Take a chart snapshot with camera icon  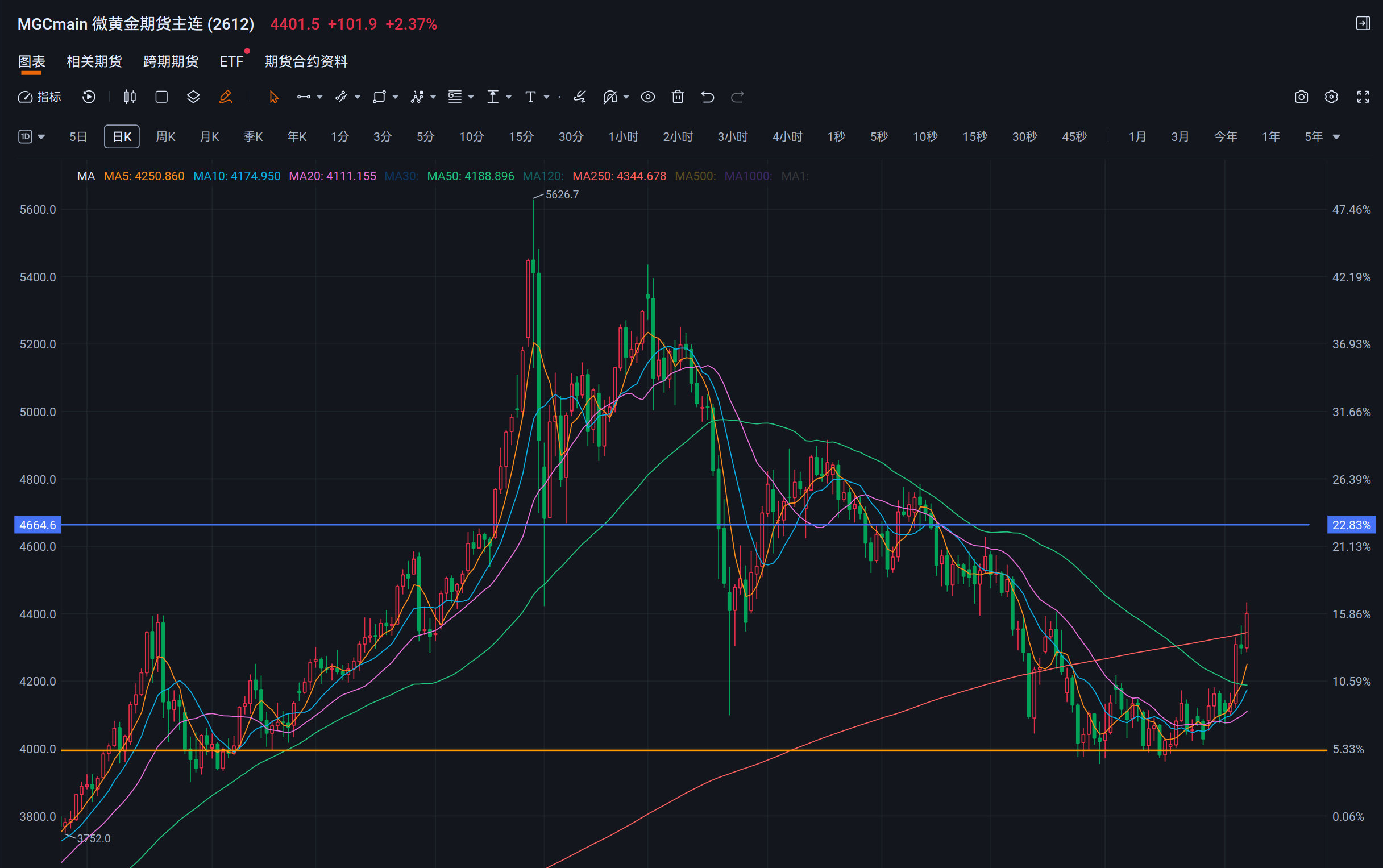click(1302, 97)
